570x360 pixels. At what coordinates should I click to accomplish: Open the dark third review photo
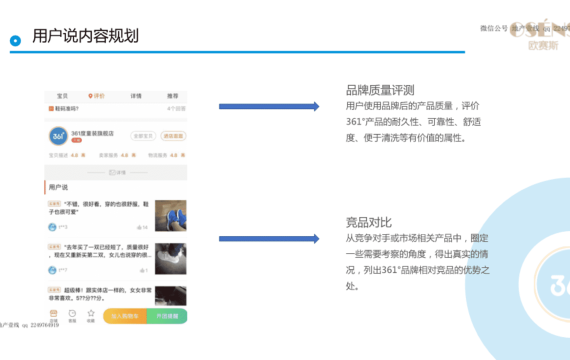point(170,296)
